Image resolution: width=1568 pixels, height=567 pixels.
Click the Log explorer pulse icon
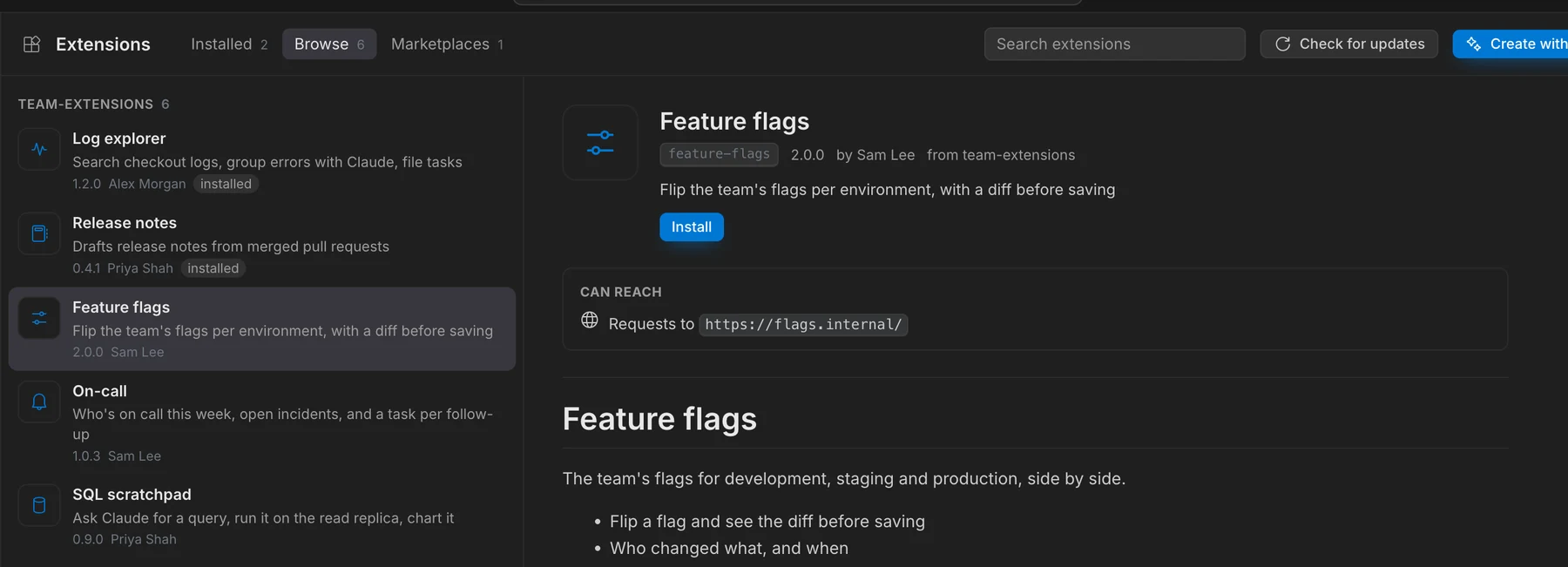[39, 149]
